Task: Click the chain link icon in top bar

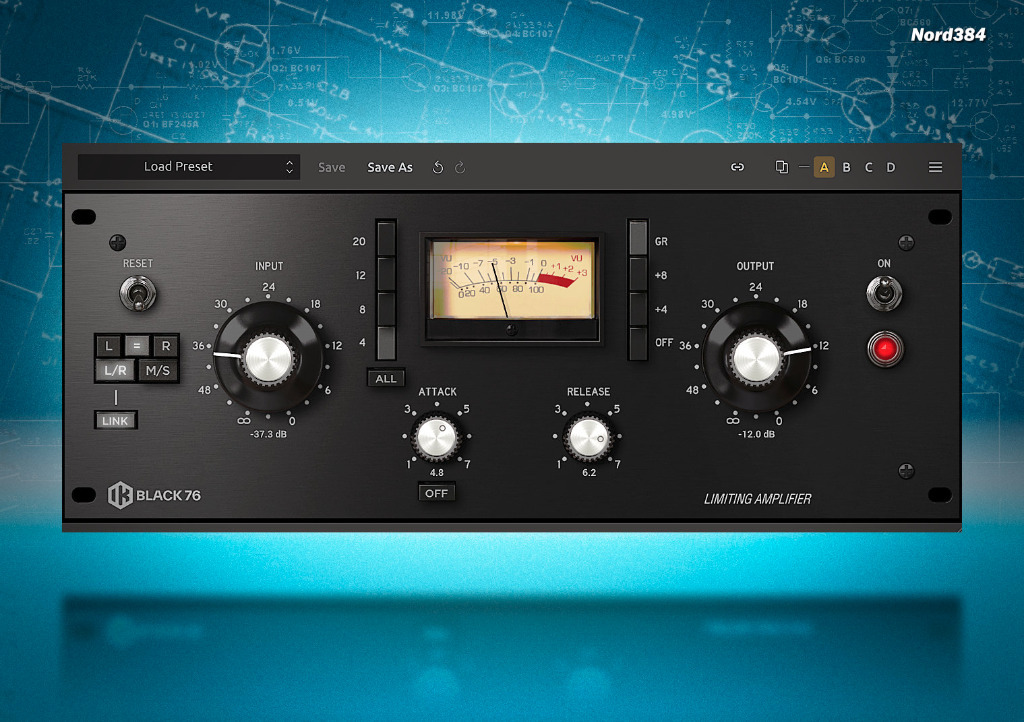Action: point(737,167)
